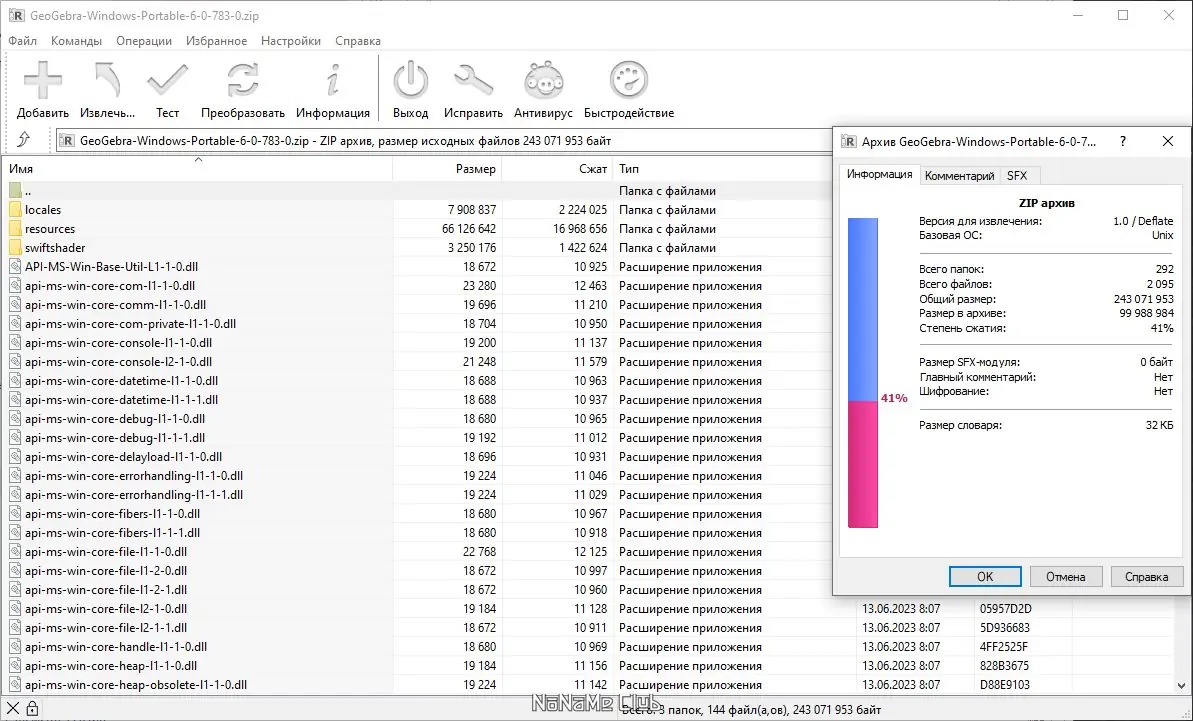Switch to the Информация tab

(880, 174)
